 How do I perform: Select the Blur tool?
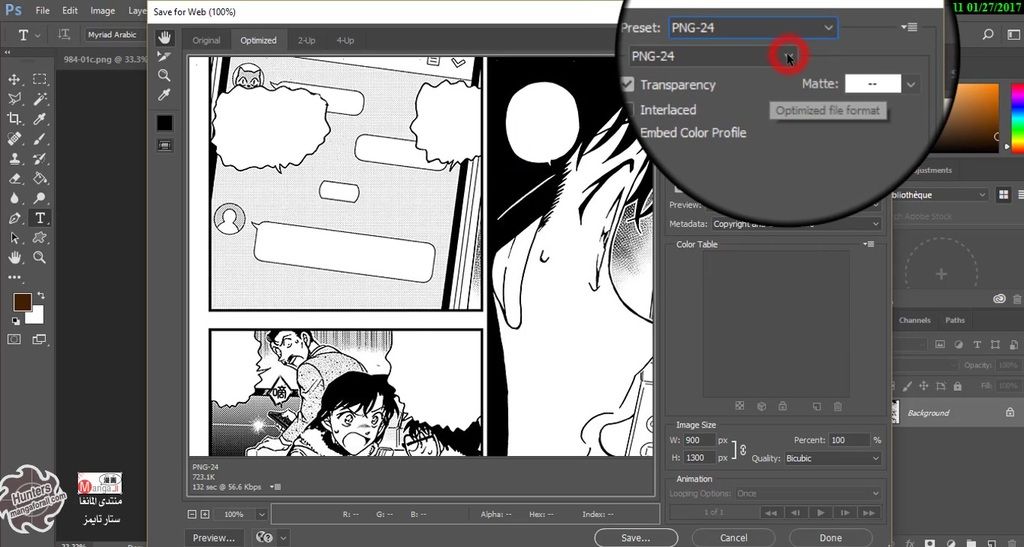point(14,198)
